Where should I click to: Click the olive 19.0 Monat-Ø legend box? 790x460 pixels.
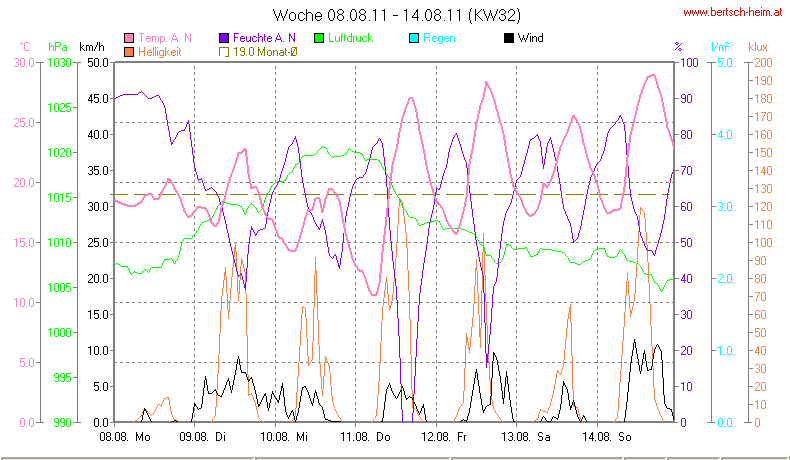coord(224,52)
